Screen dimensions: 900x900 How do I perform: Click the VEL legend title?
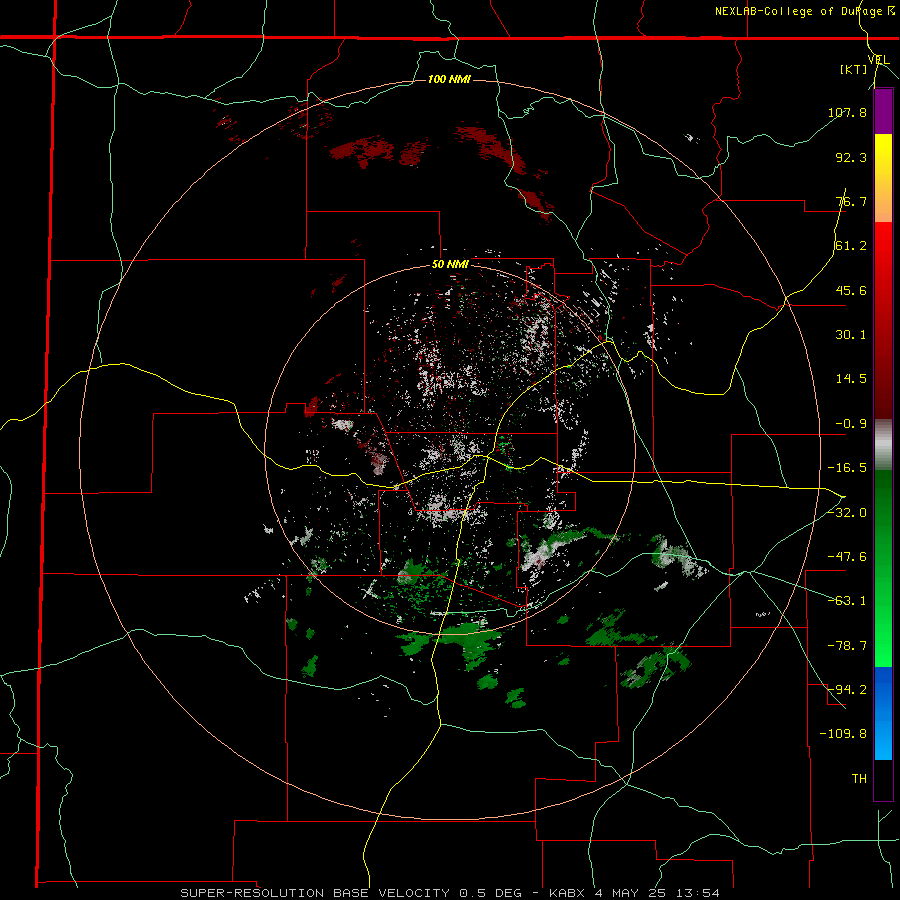click(879, 60)
